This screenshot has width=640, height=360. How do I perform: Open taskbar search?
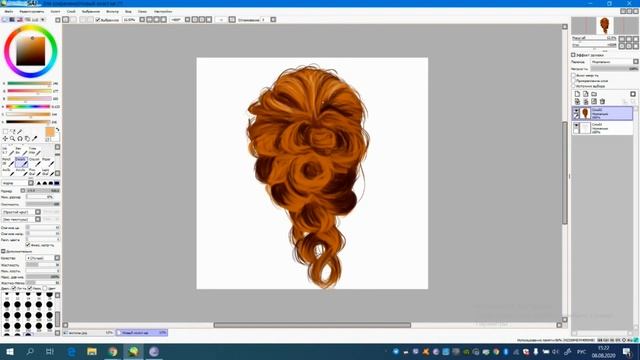click(30, 351)
